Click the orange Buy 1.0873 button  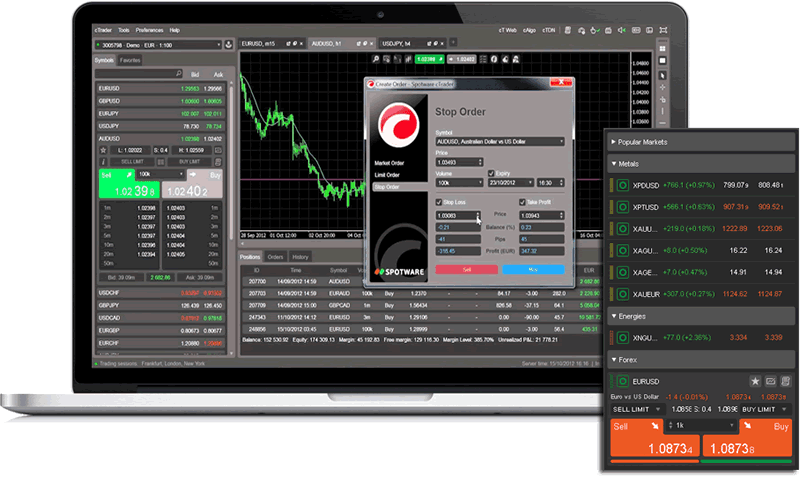coord(747,439)
